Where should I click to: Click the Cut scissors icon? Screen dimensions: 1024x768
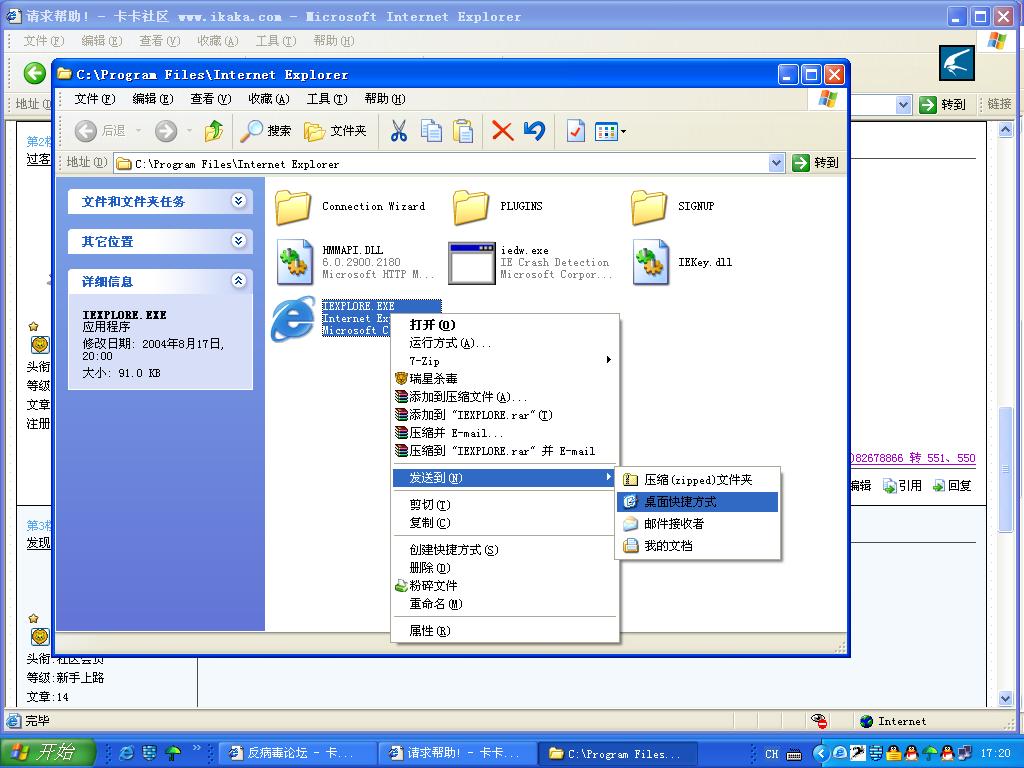(398, 131)
